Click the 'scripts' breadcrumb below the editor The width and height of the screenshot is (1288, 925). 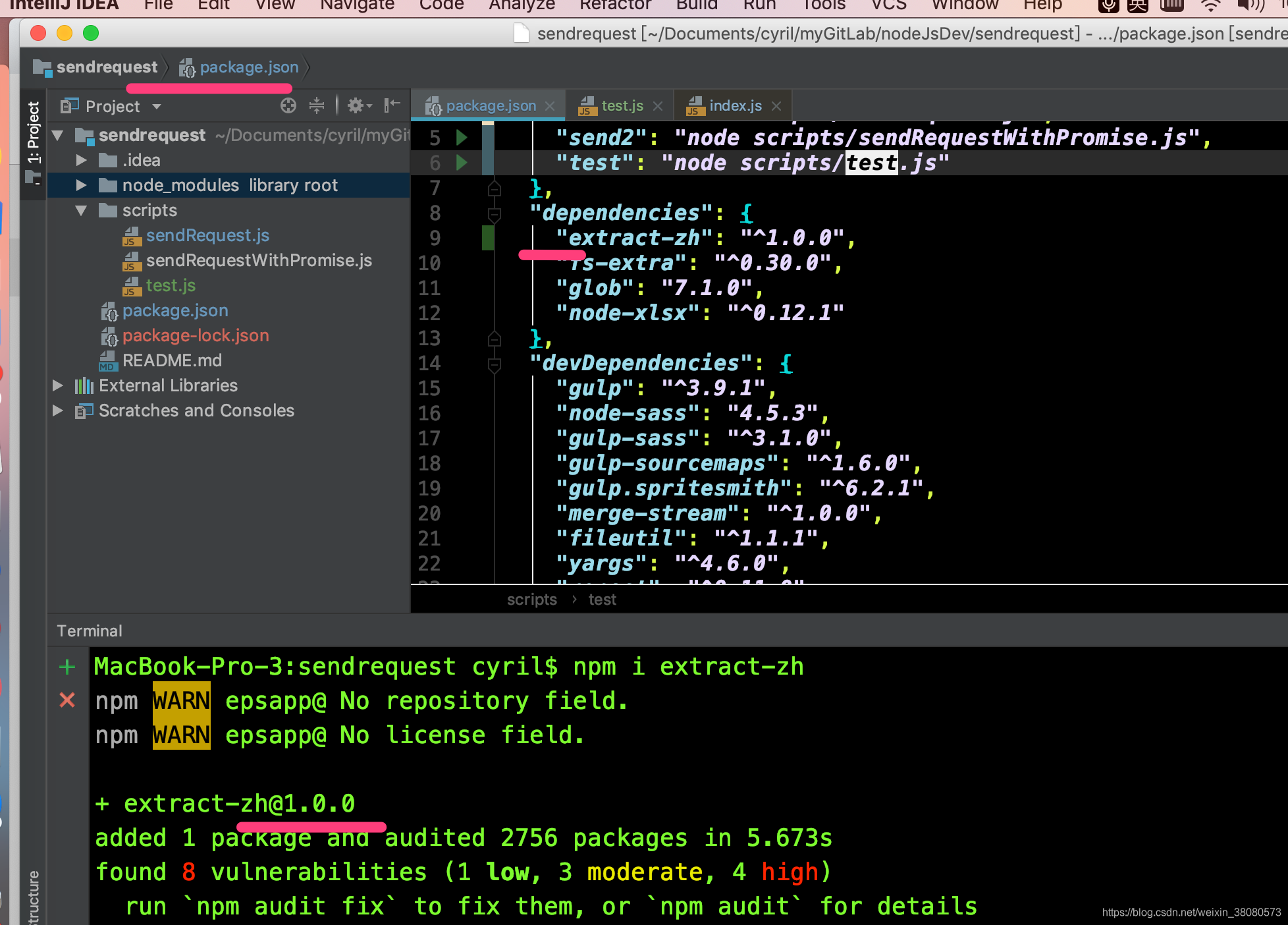pos(532,600)
